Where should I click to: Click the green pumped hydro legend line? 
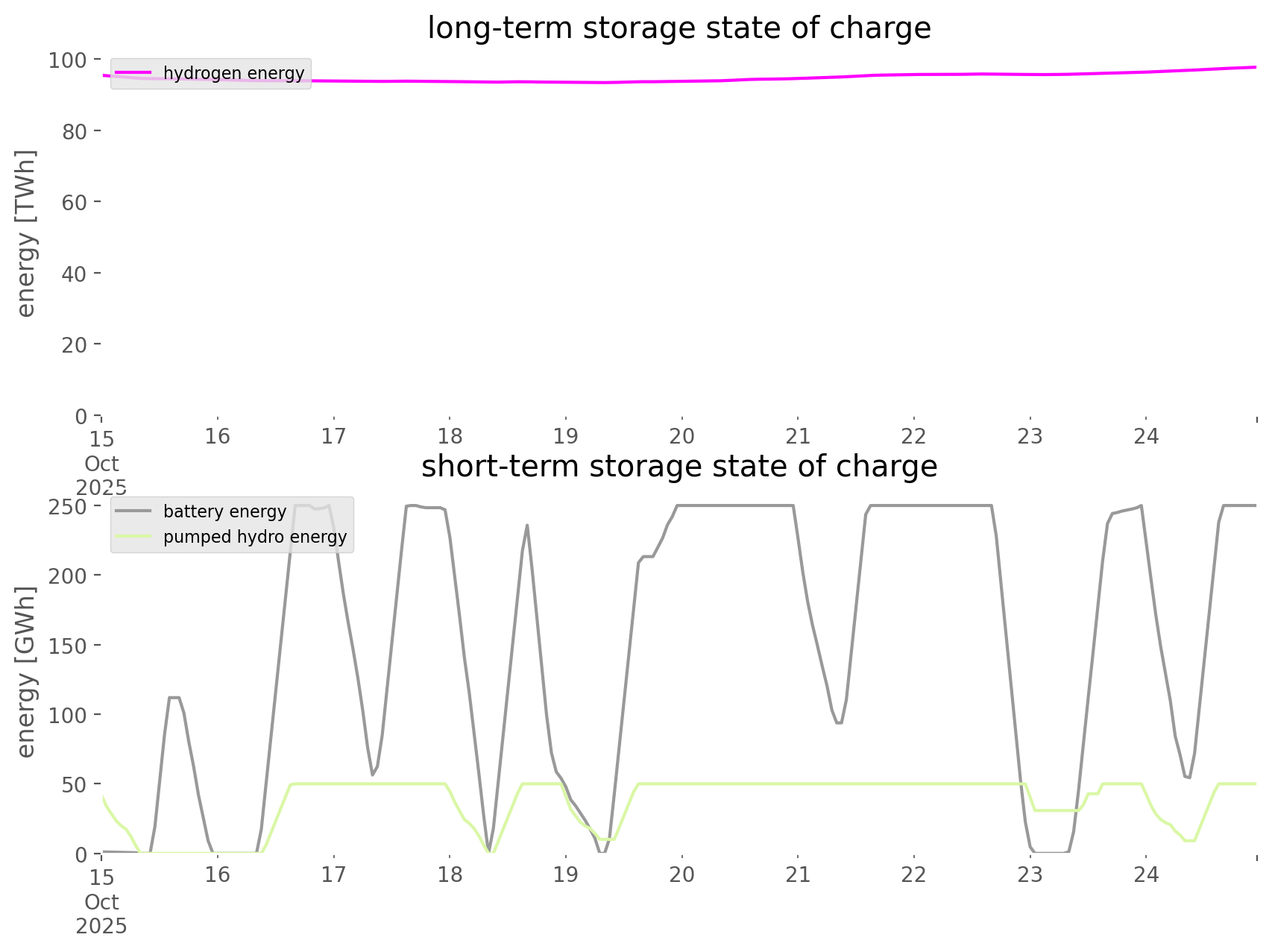133,537
